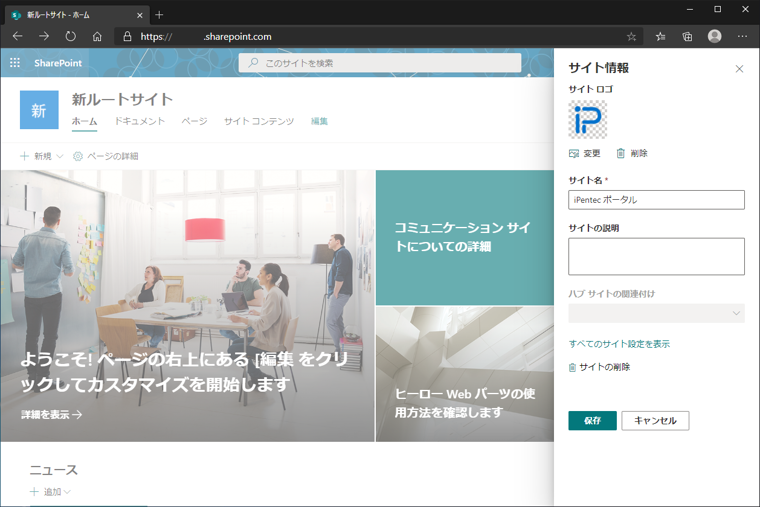The width and height of the screenshot is (760, 507).
Task: Open a new browser tab
Action: (159, 15)
